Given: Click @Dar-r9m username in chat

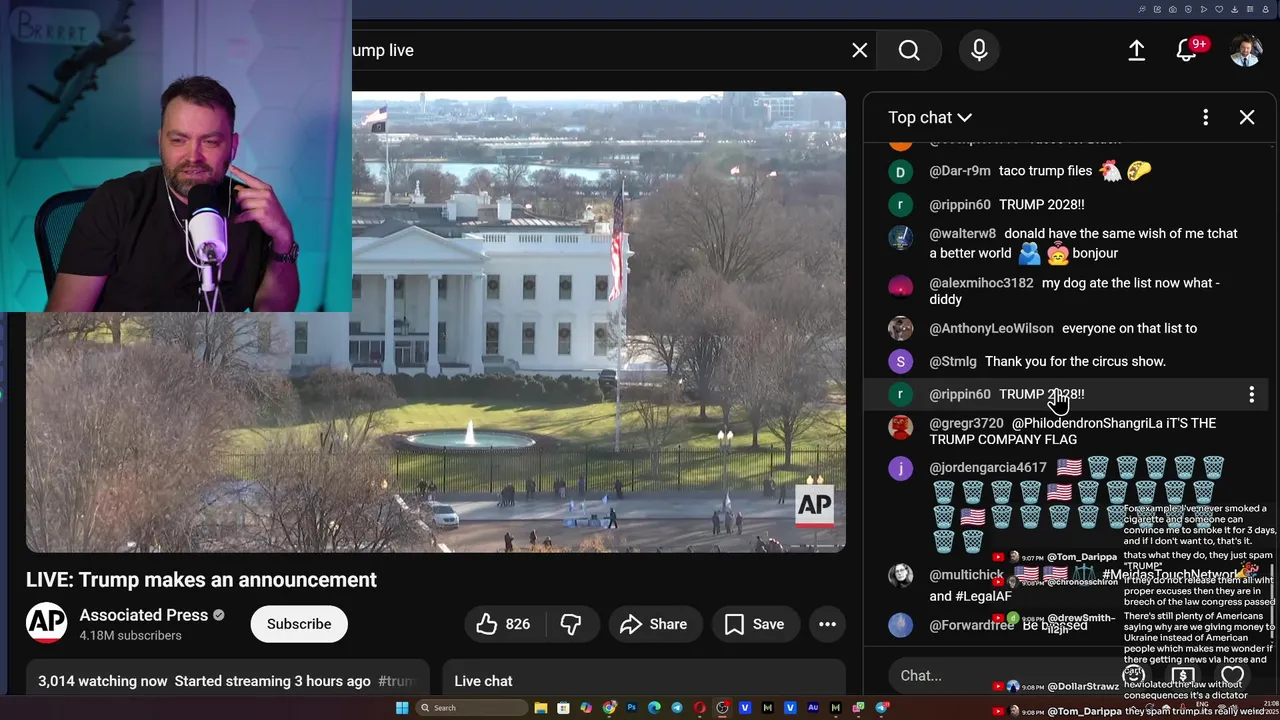Looking at the screenshot, I should [960, 171].
